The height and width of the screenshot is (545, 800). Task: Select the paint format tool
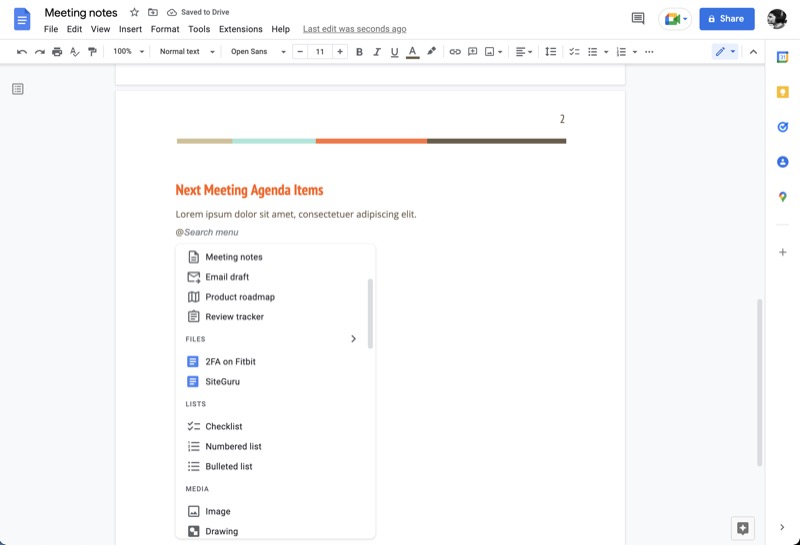pos(93,52)
